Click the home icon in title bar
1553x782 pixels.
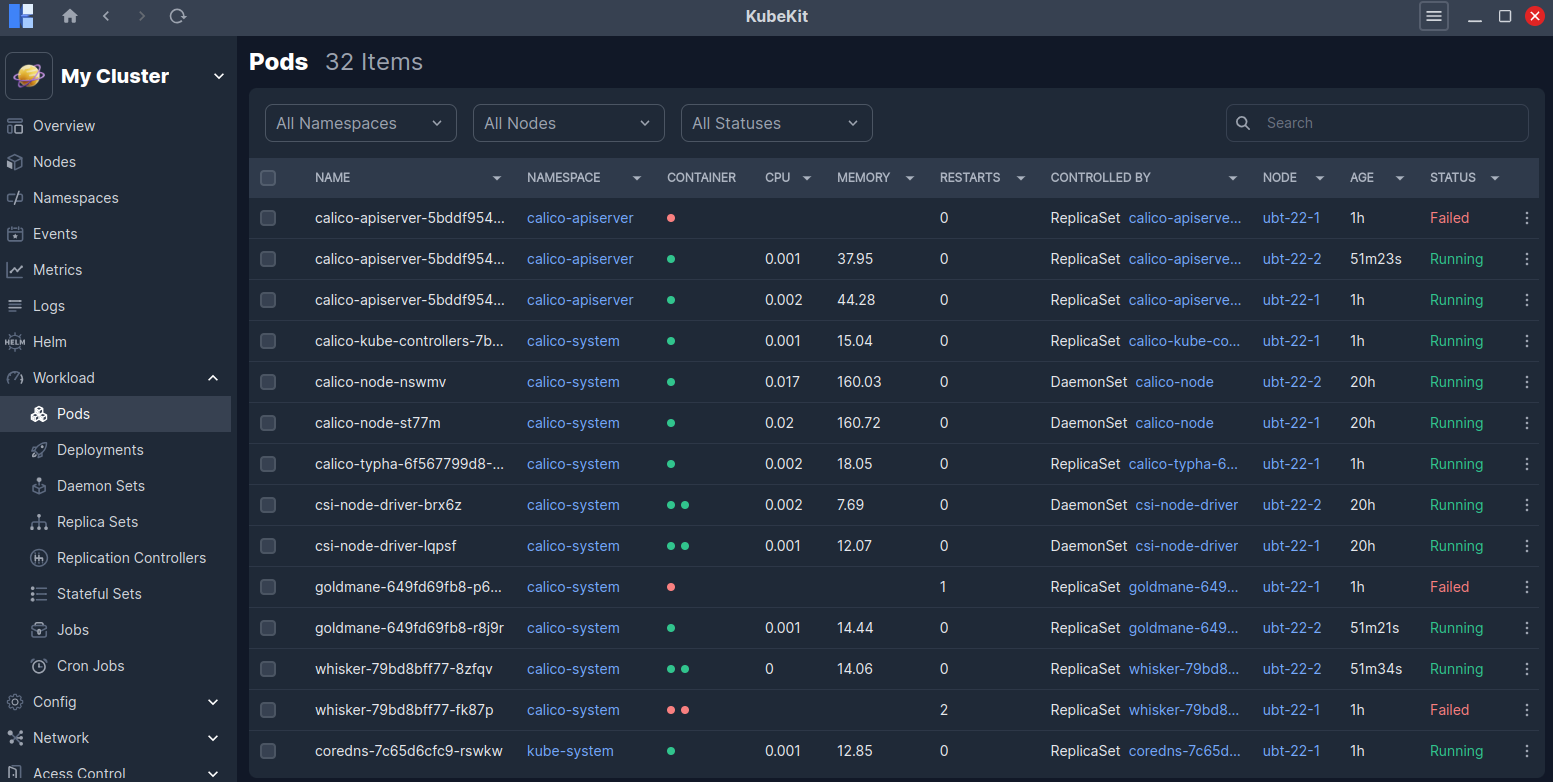(69, 16)
